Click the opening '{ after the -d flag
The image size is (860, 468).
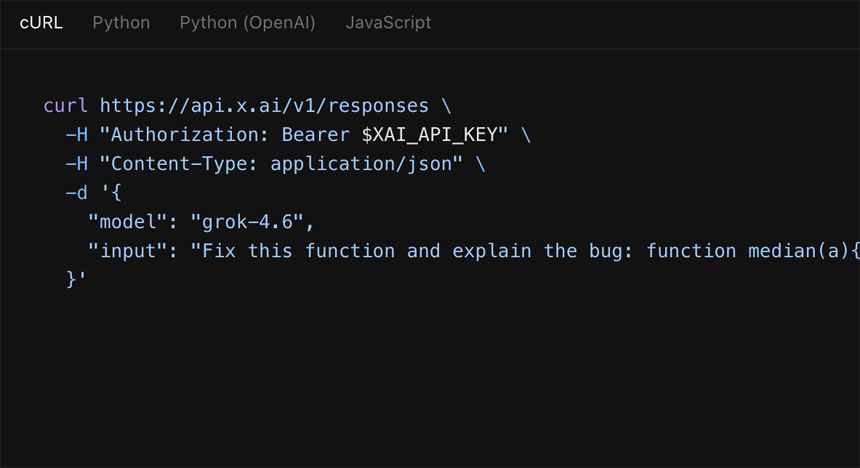coord(111,193)
